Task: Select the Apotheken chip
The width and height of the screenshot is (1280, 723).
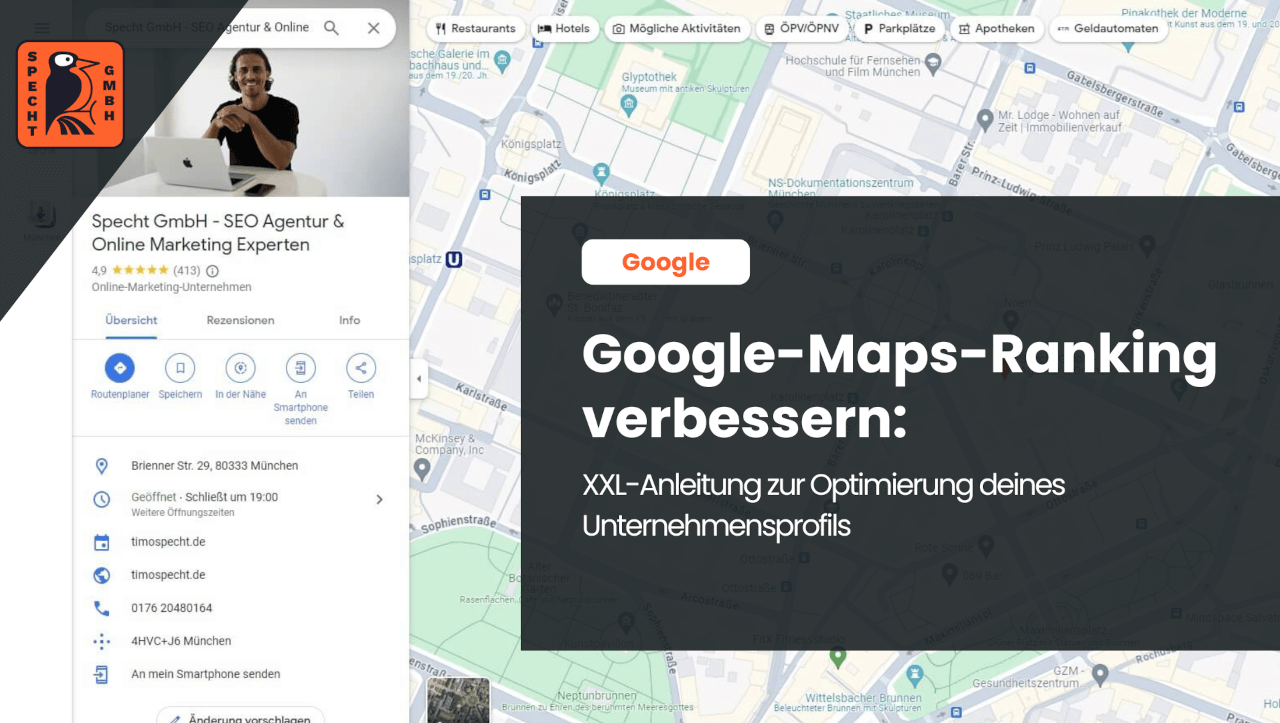Action: (x=996, y=29)
